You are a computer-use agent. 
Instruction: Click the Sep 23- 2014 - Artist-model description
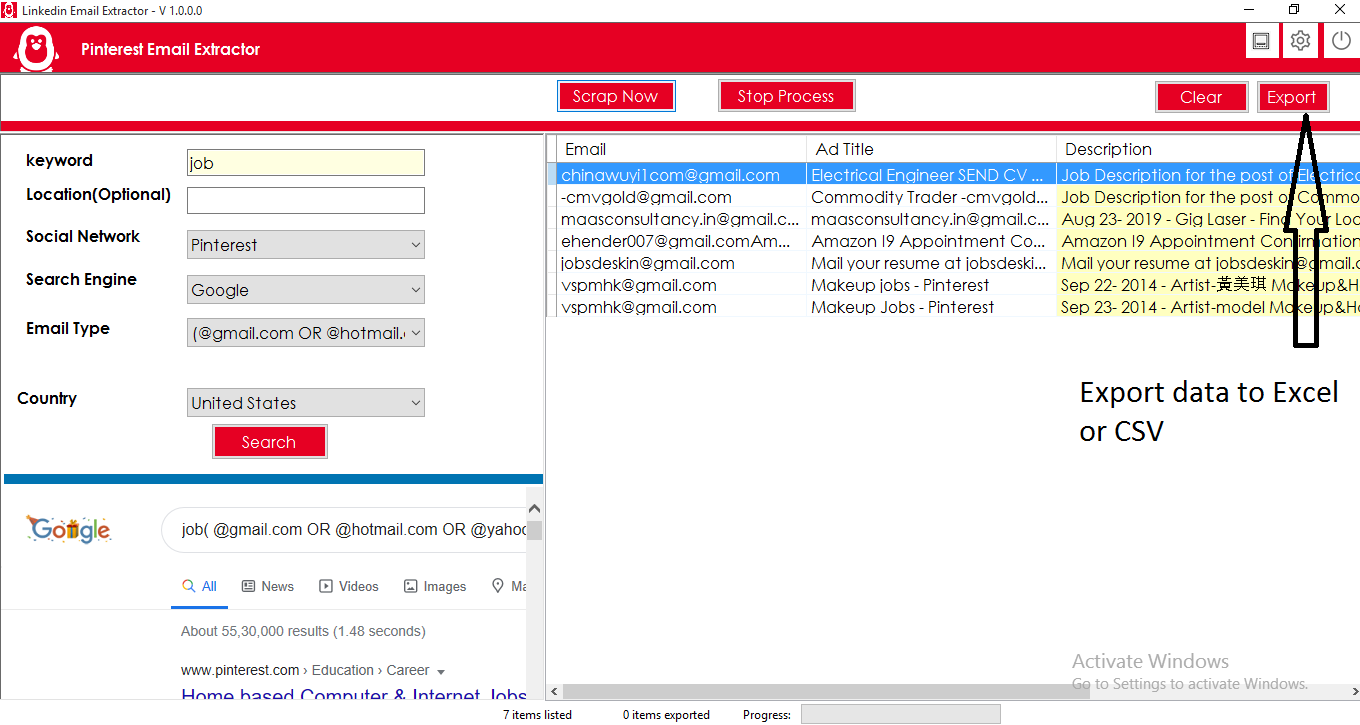[1208, 307]
